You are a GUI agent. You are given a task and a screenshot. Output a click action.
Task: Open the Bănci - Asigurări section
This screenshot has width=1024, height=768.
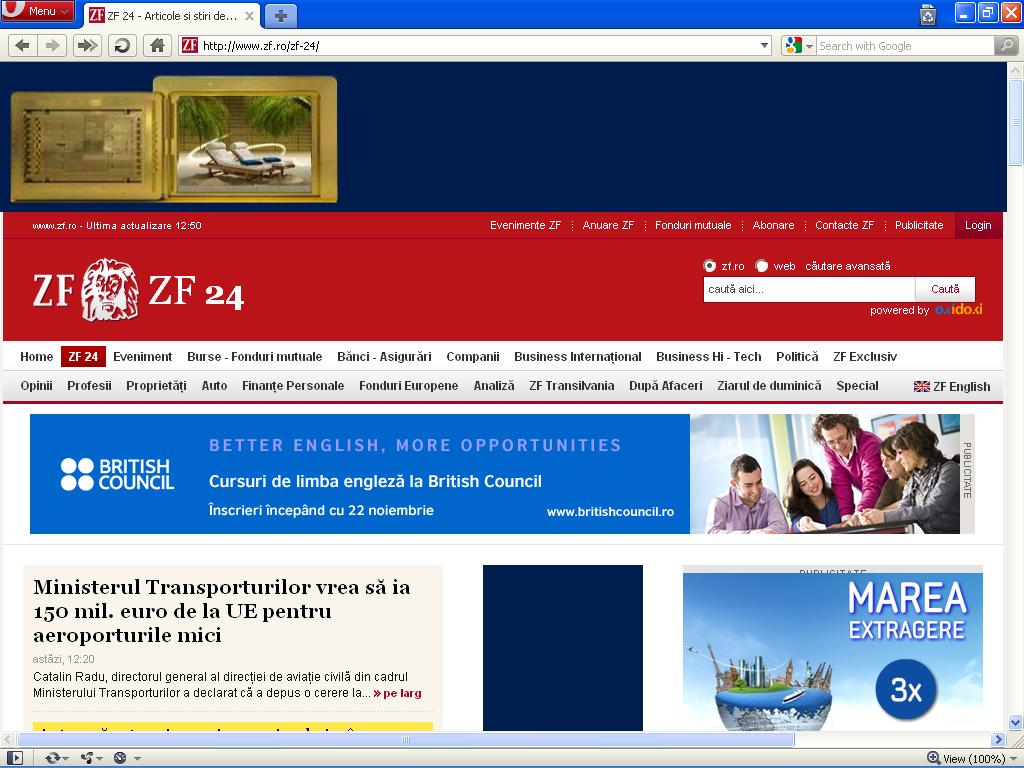pos(384,357)
